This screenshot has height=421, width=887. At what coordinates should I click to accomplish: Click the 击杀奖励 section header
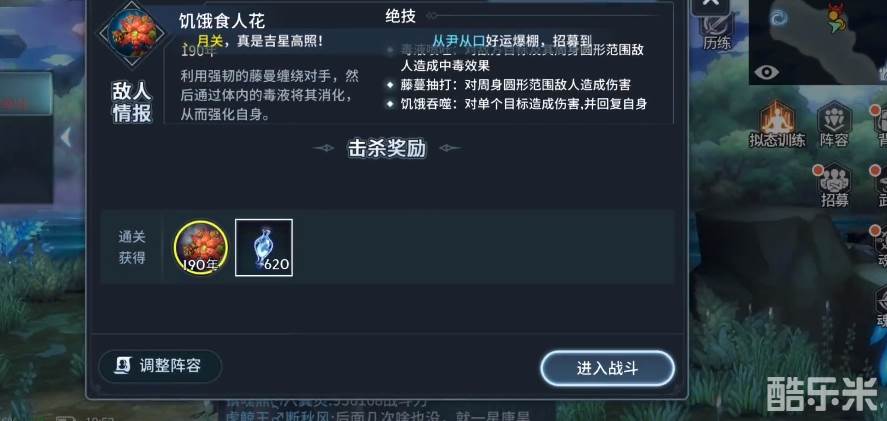[387, 149]
